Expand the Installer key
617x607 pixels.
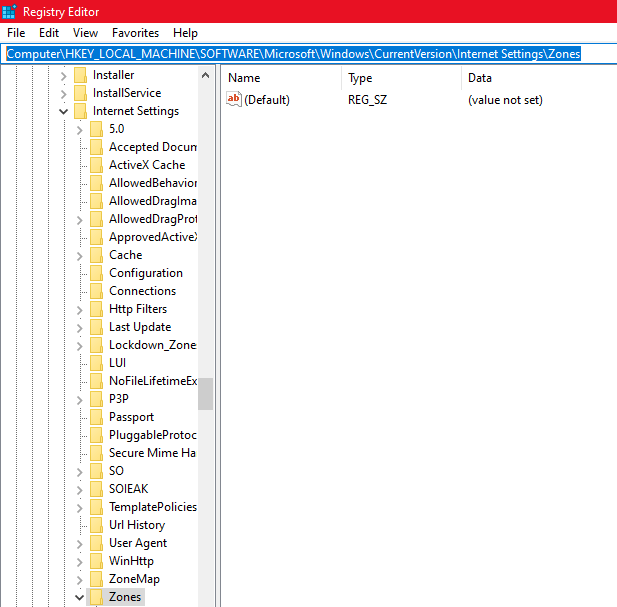(64, 76)
